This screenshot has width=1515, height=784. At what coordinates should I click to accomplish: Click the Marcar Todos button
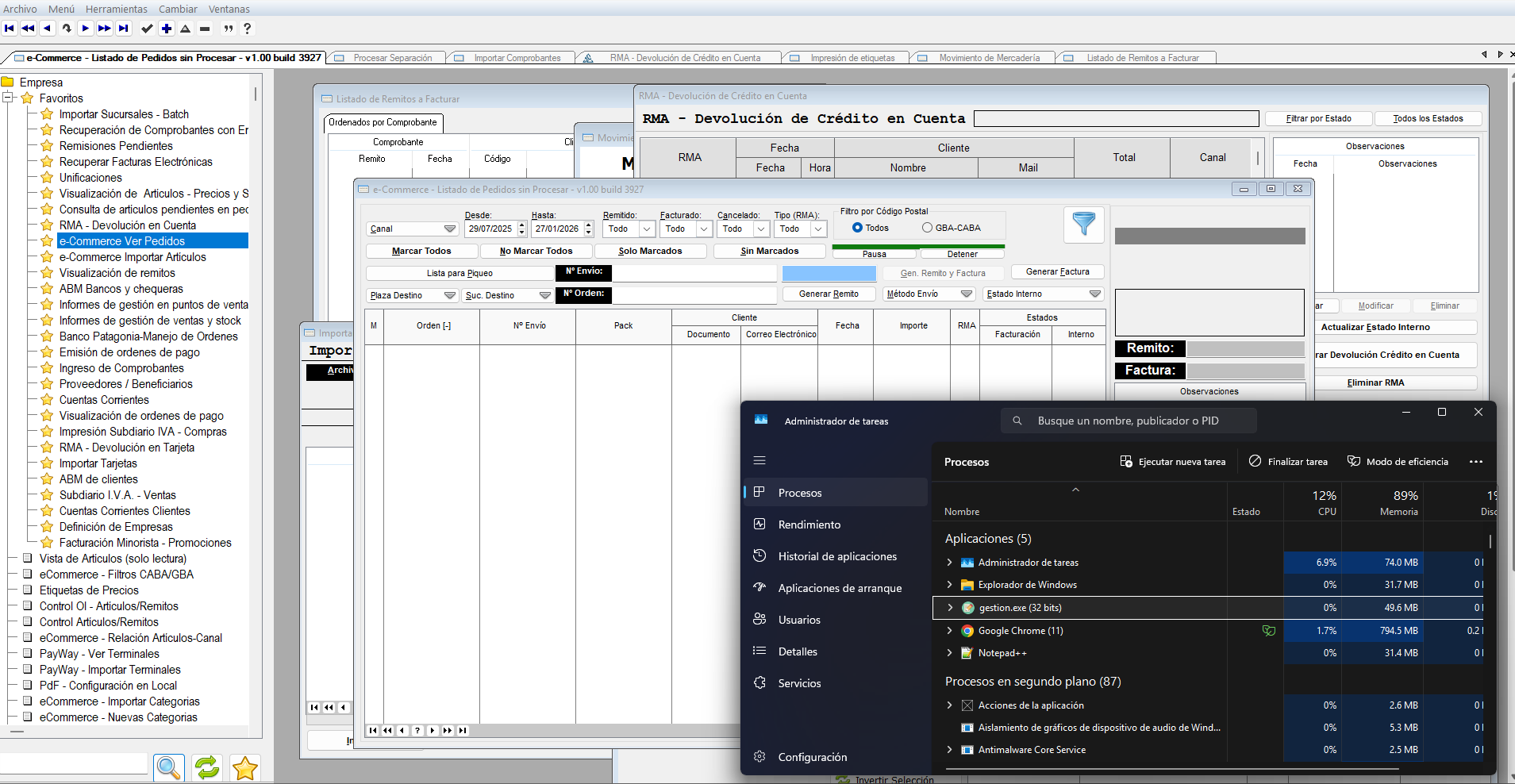(x=421, y=251)
